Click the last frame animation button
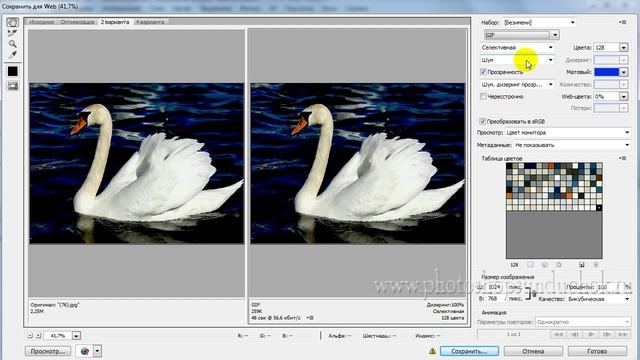 pos(622,334)
